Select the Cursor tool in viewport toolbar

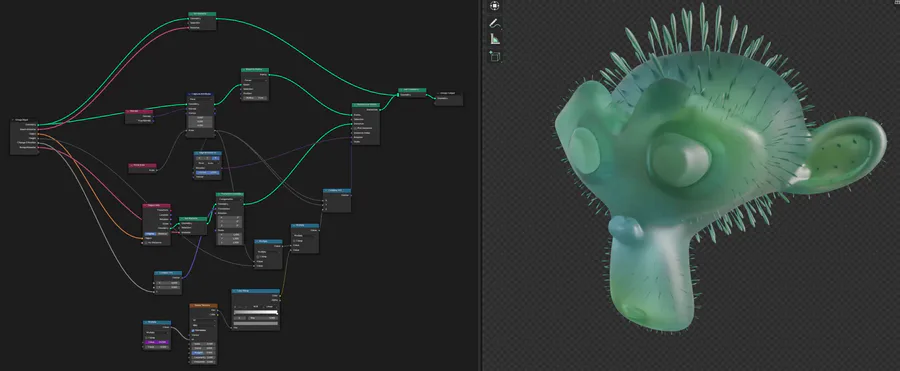coord(494,6)
